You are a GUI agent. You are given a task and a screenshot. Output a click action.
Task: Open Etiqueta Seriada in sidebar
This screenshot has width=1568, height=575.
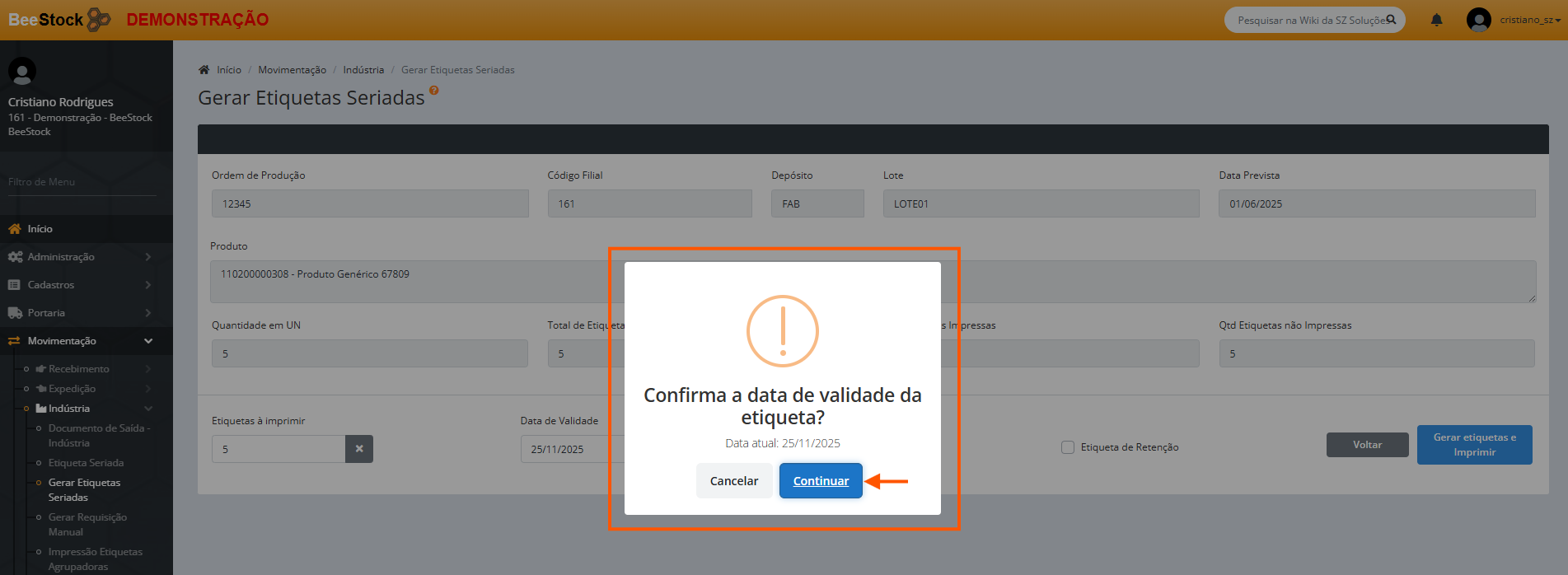(86, 463)
